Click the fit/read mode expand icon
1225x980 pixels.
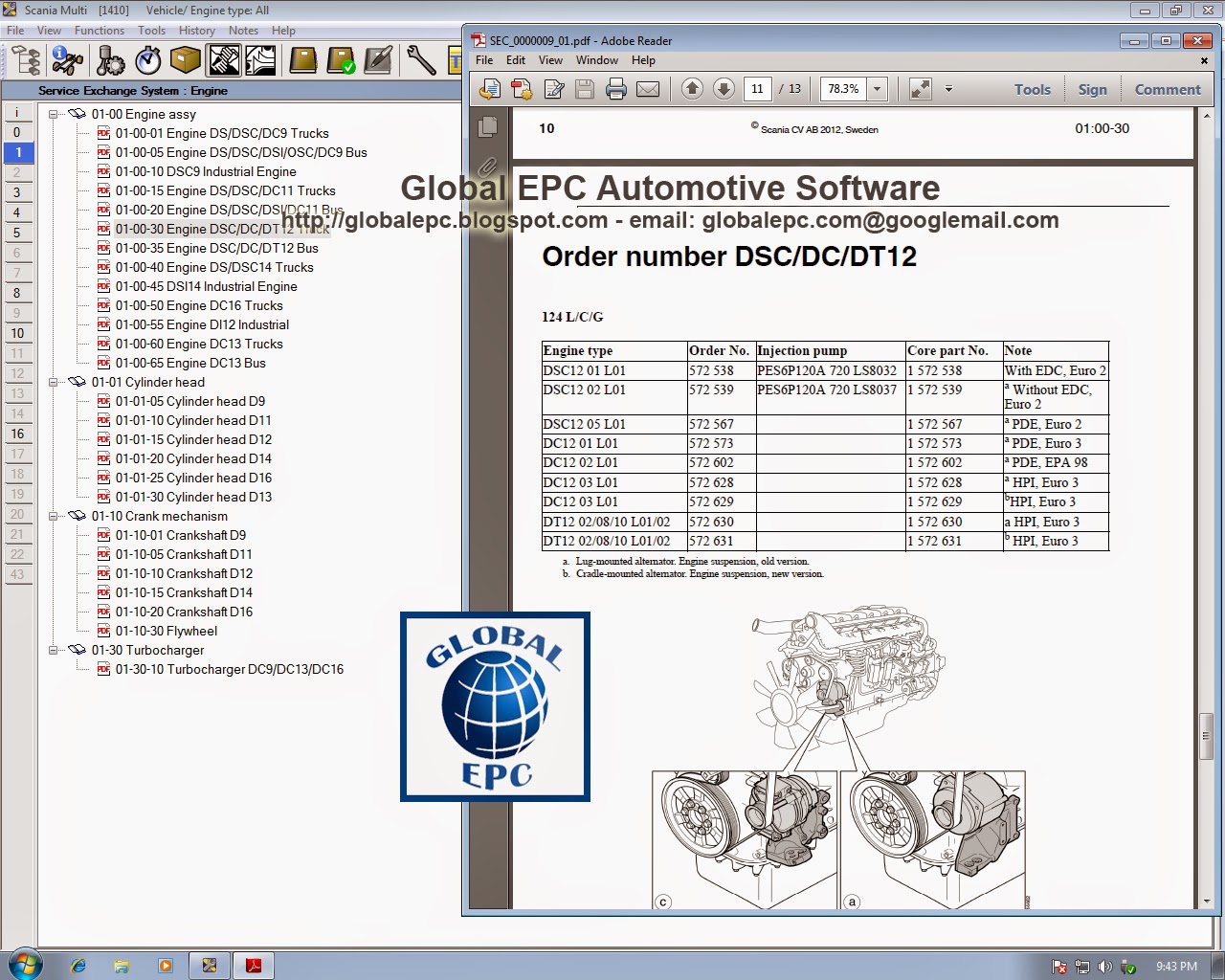[x=921, y=89]
